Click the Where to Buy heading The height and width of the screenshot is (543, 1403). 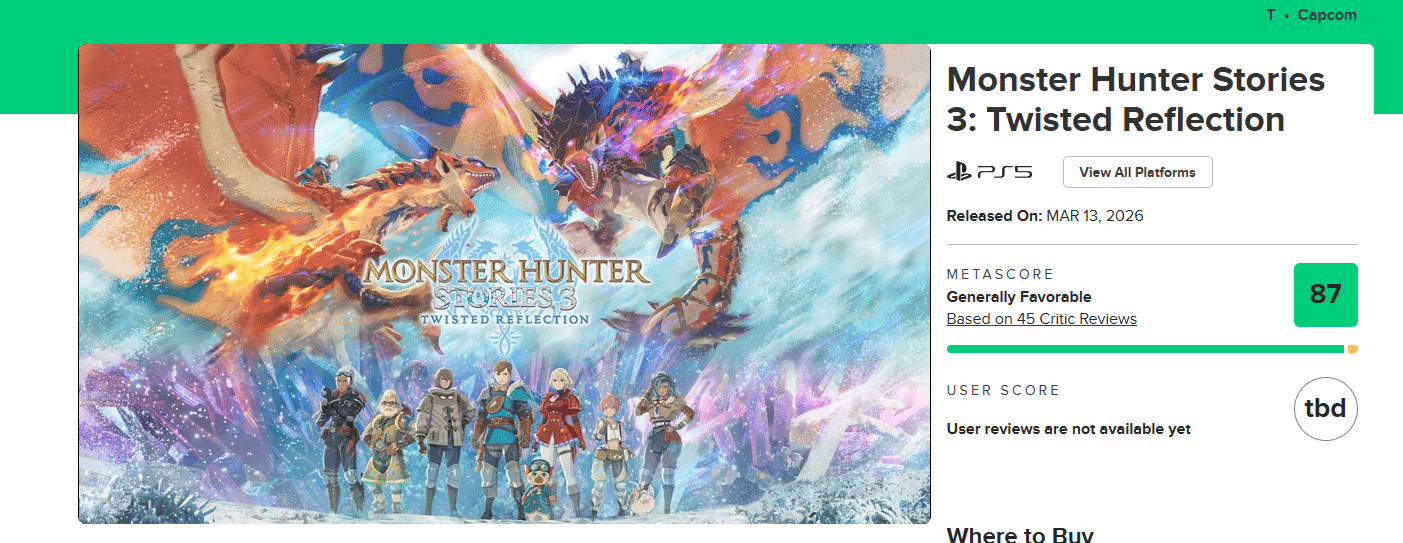tap(1019, 535)
